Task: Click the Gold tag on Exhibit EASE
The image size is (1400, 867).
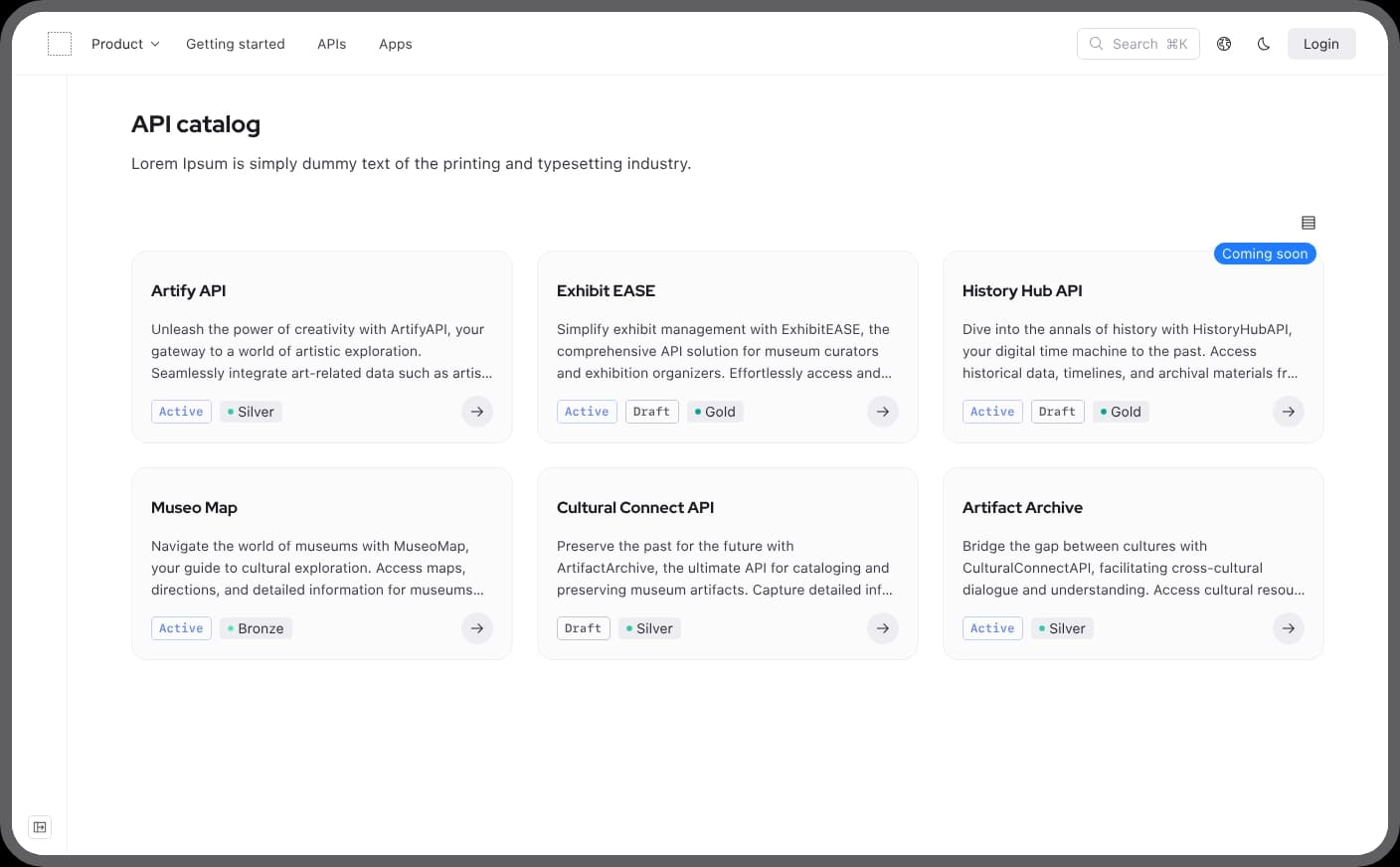Action: 715,412
